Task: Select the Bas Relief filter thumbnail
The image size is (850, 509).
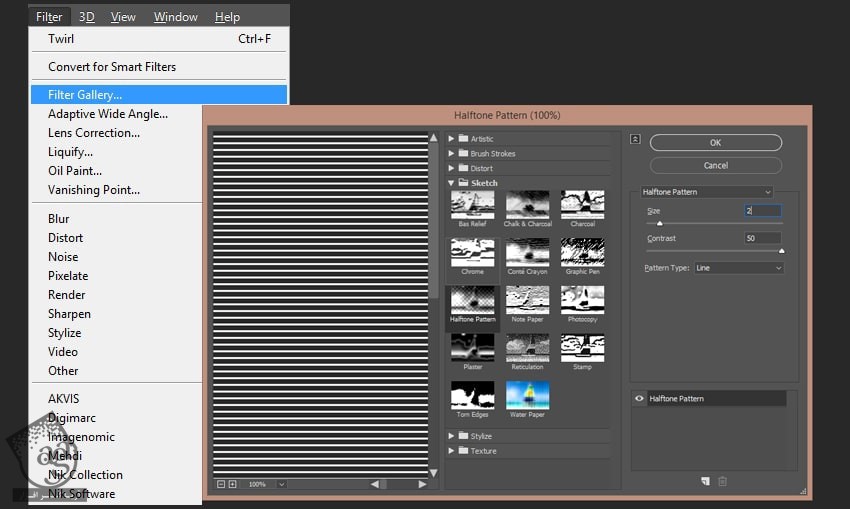Action: pyautogui.click(x=472, y=205)
